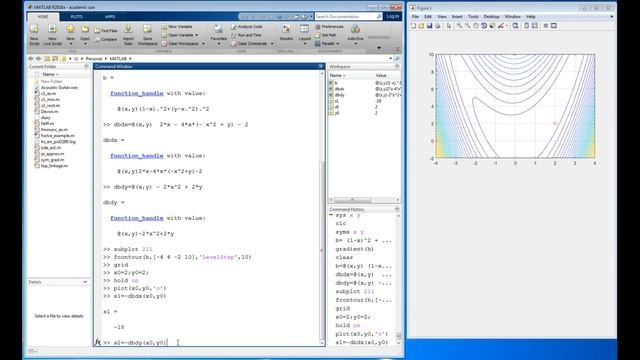Image resolution: width=640 pixels, height=360 pixels.
Task: Select the Pan hand tool in Figure 1
Action: pos(476,26)
